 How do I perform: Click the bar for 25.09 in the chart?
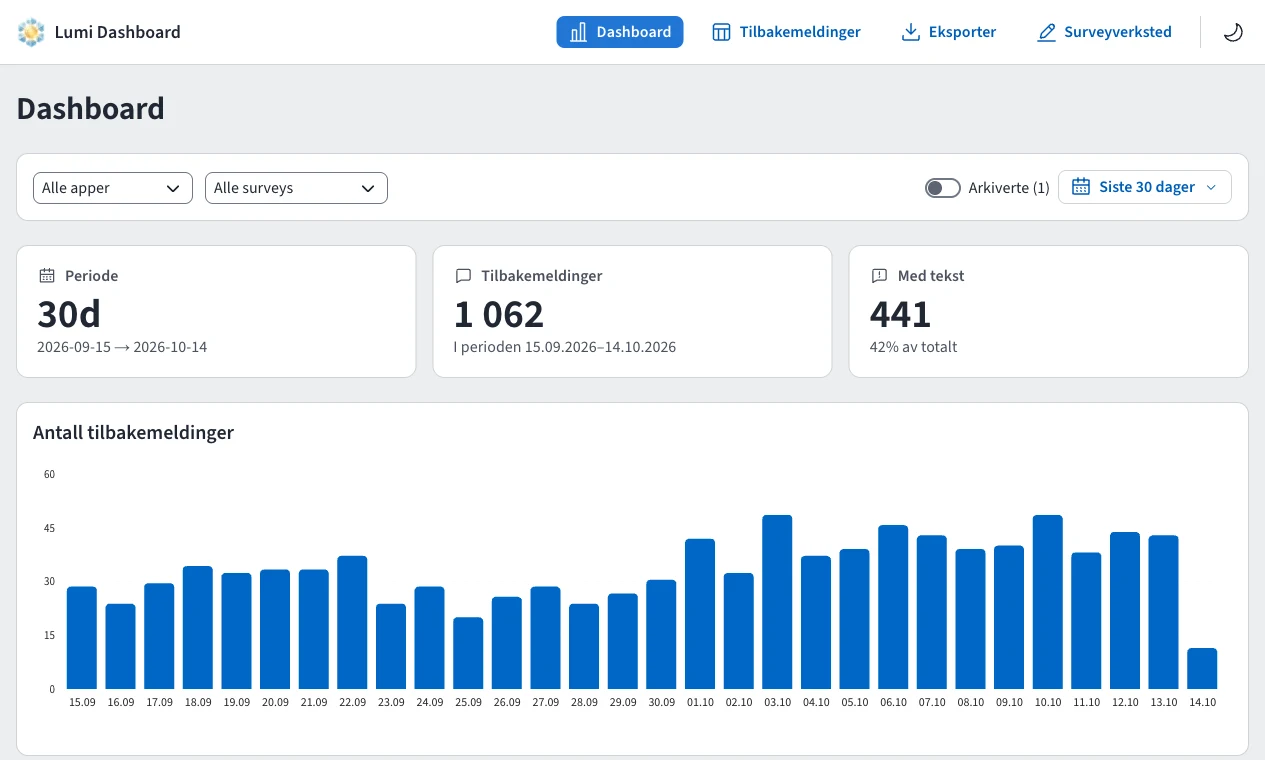tap(468, 653)
